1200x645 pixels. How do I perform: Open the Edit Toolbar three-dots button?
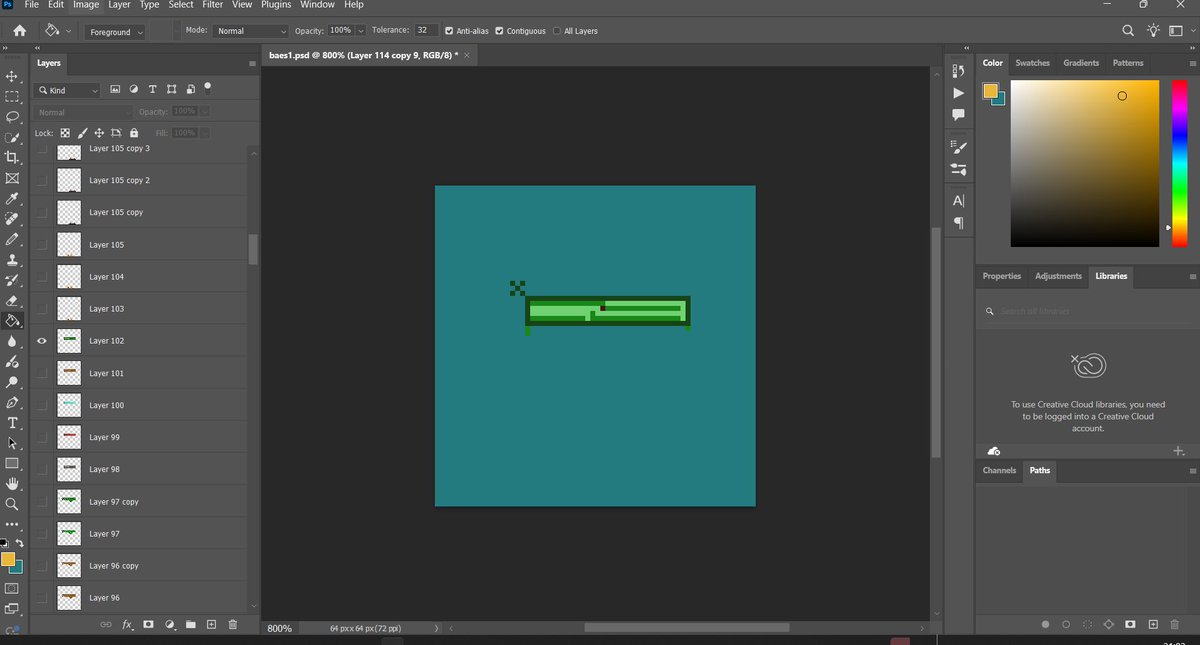(x=12, y=525)
